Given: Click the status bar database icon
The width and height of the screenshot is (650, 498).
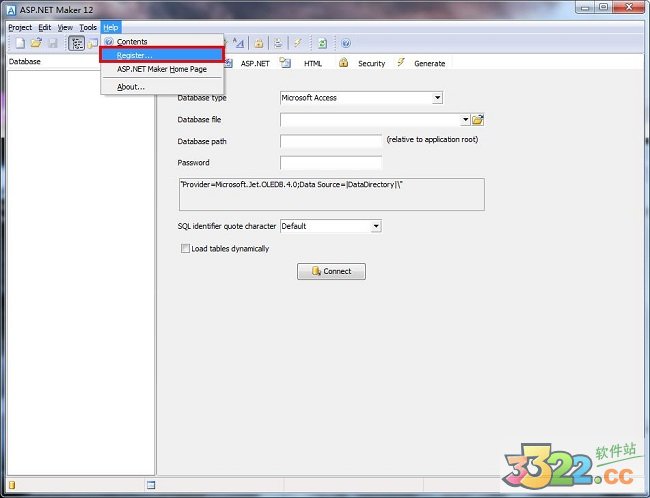Looking at the screenshot, I should [x=12, y=485].
